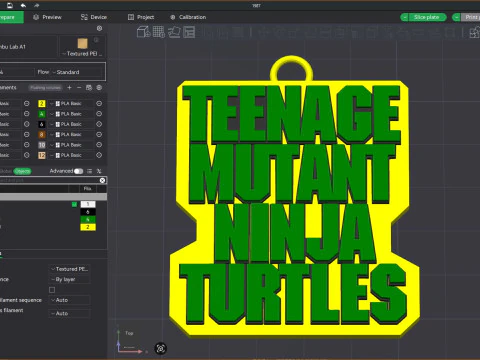Click the Preview tab cube icon
The width and height of the screenshot is (480, 360).
(x=36, y=17)
